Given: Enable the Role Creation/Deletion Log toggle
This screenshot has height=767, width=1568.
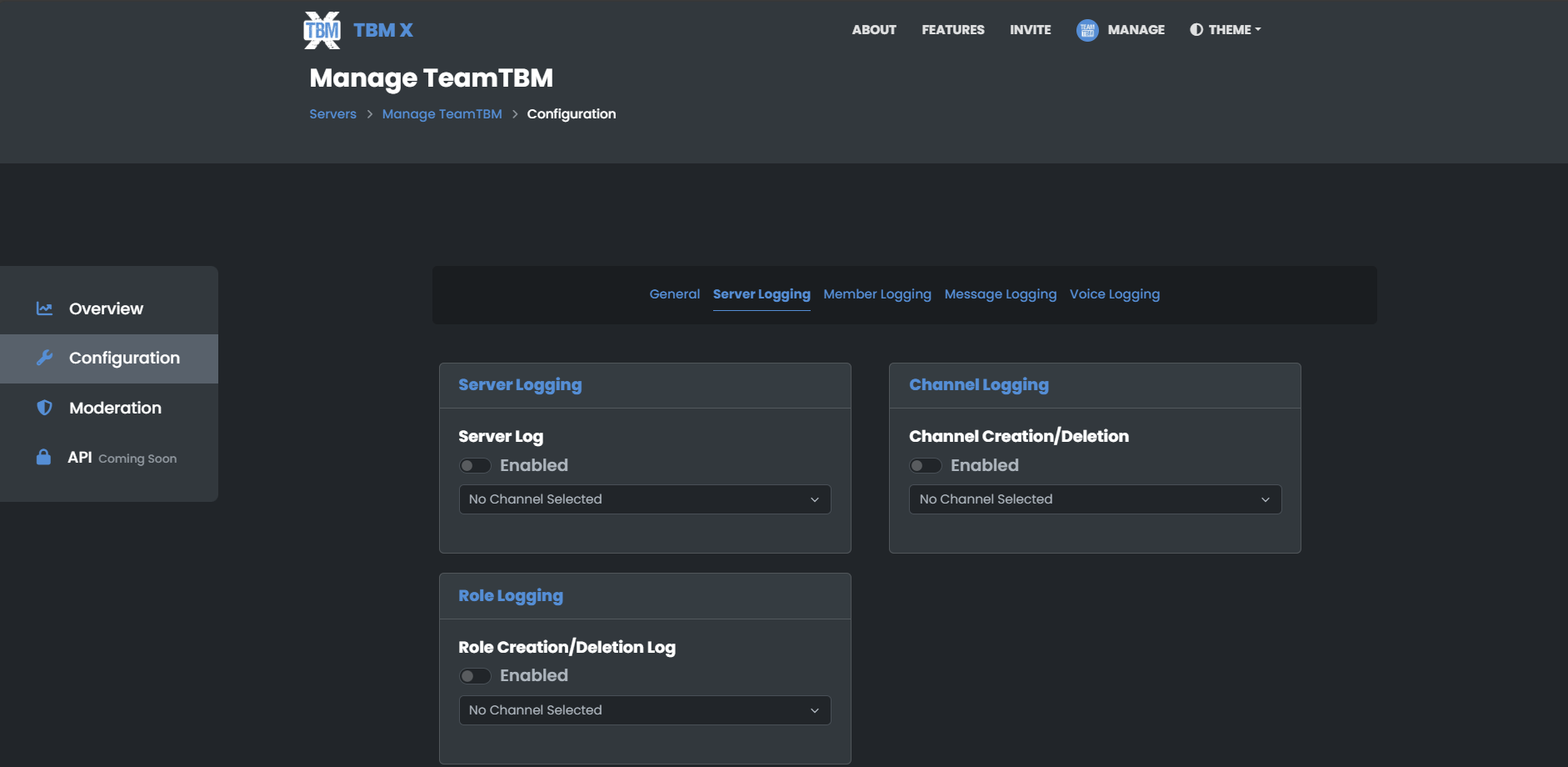Looking at the screenshot, I should point(476,675).
